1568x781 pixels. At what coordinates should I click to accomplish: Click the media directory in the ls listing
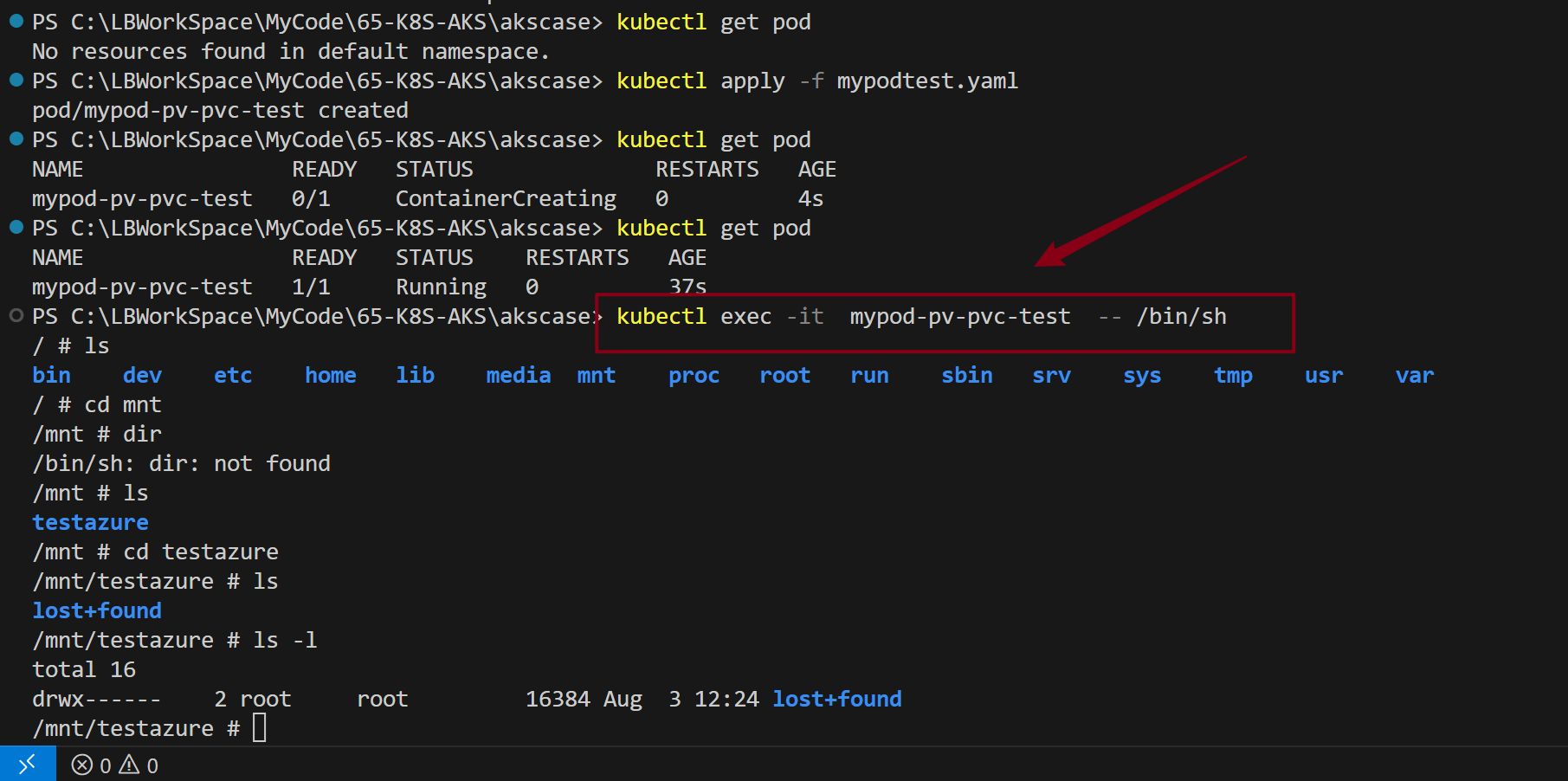pyautogui.click(x=518, y=375)
